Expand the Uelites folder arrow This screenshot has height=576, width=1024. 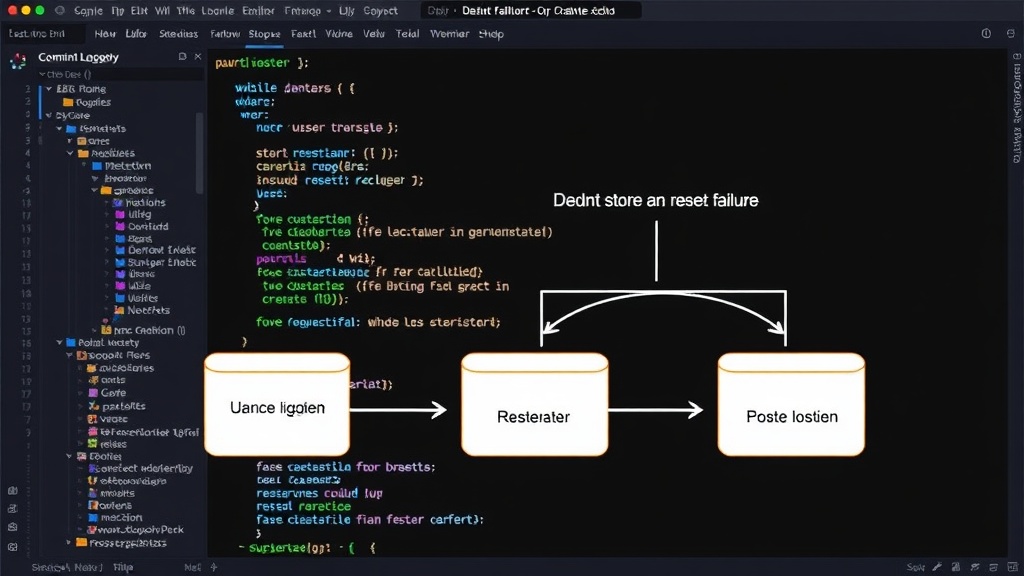click(x=108, y=298)
